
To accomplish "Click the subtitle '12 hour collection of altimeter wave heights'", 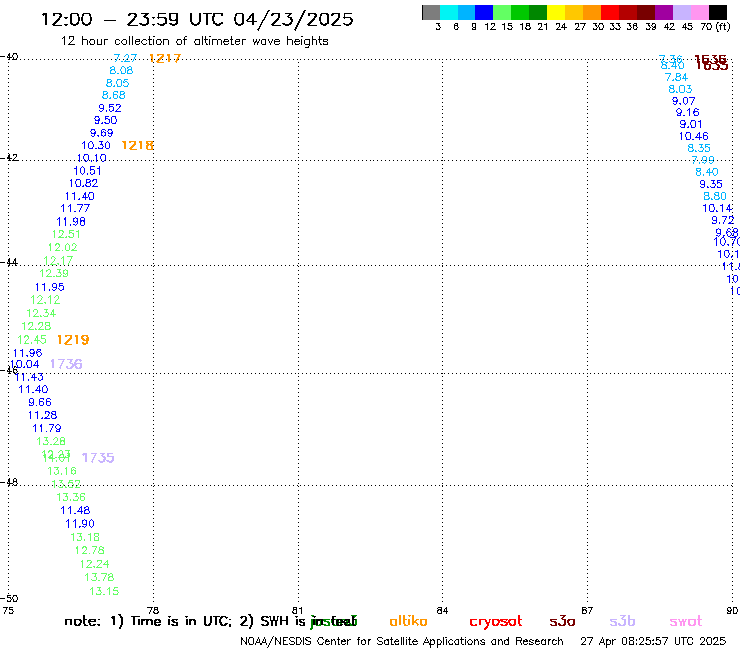I will coord(194,41).
